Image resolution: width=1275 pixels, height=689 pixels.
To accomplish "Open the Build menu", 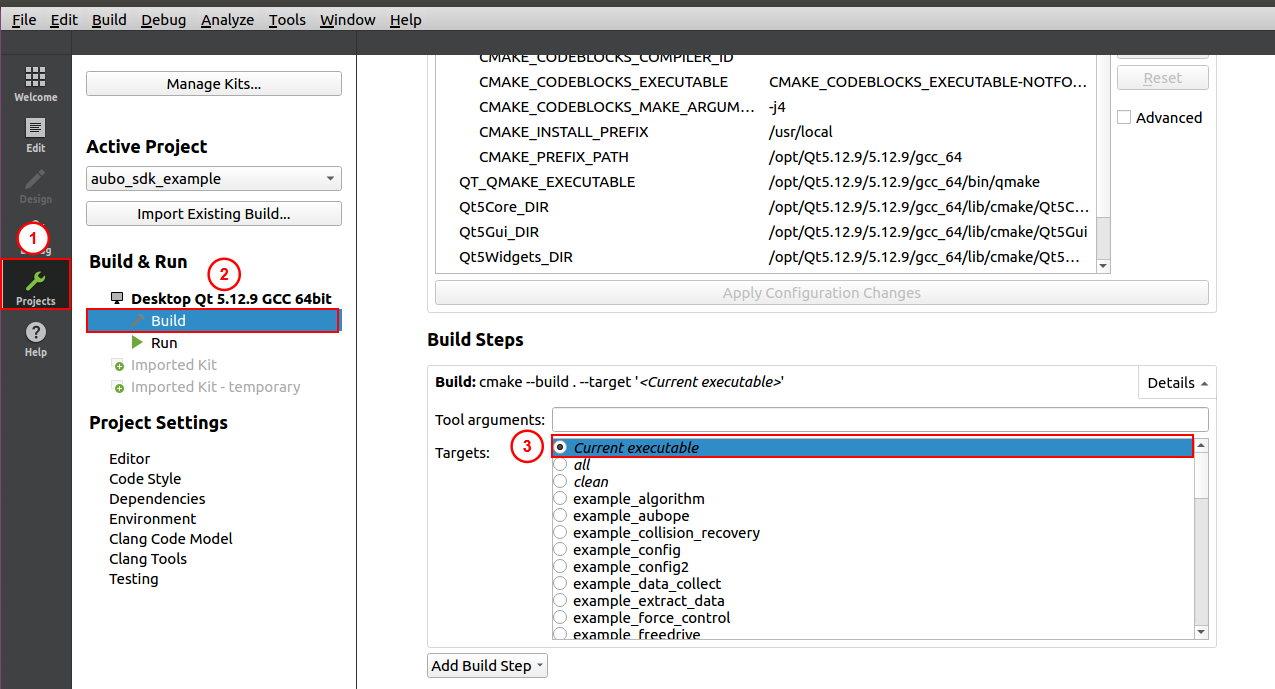I will (x=109, y=20).
